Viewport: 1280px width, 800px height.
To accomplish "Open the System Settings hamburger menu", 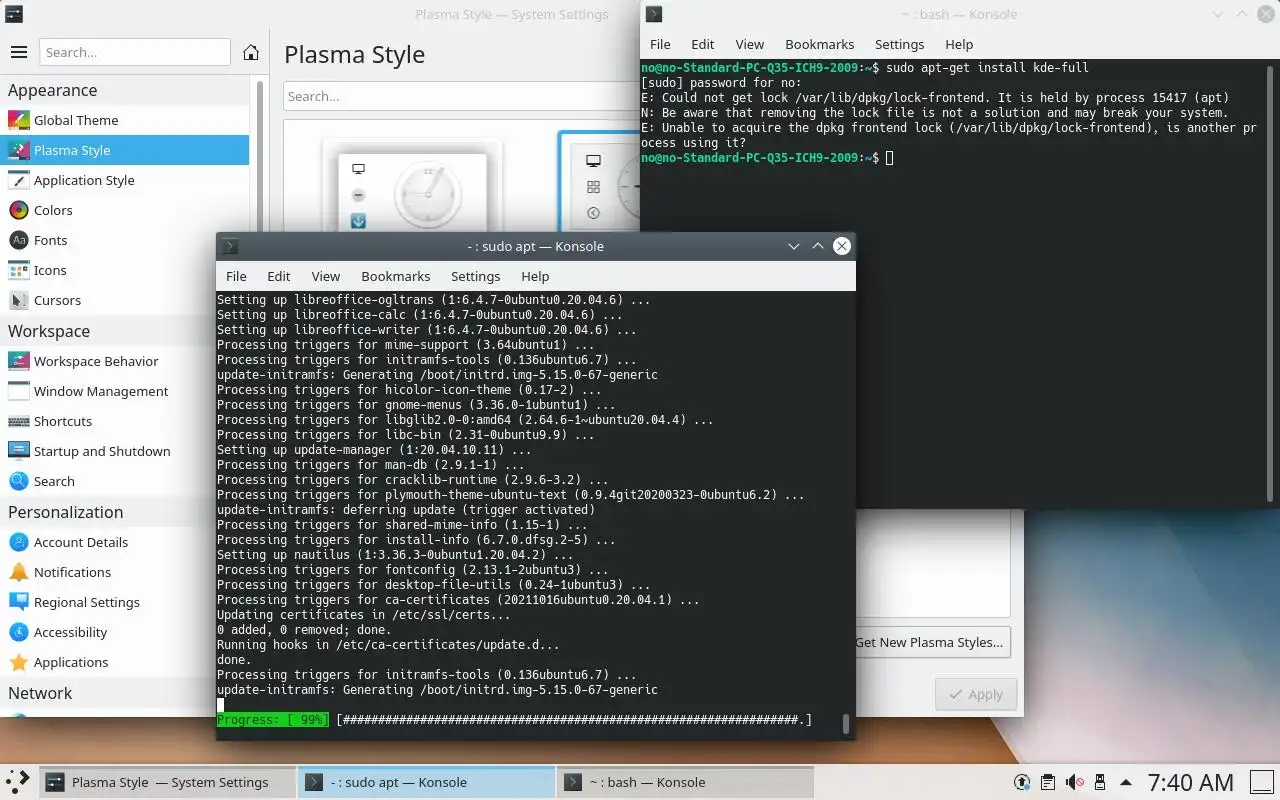I will coord(18,52).
